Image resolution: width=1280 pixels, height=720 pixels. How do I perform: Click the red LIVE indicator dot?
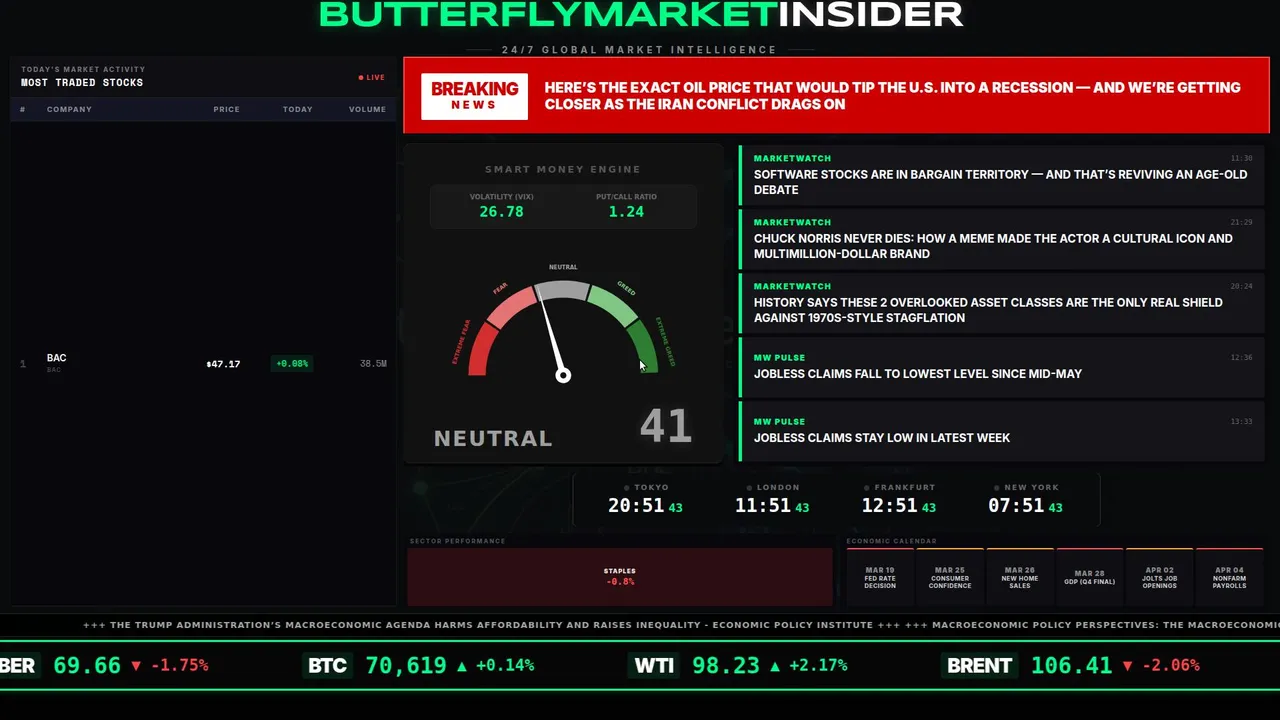[361, 77]
